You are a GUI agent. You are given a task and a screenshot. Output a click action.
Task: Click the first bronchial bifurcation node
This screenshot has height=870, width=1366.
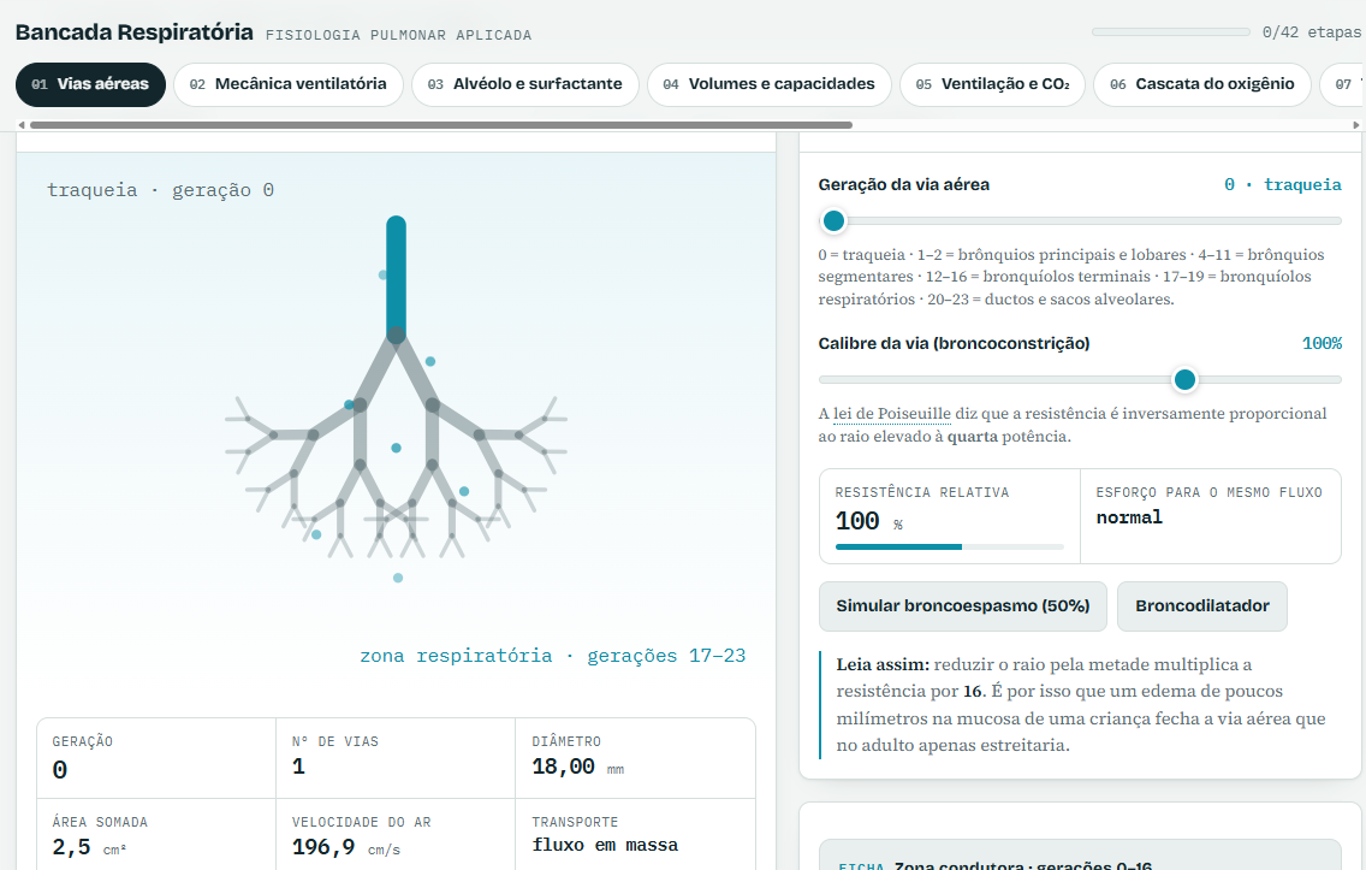[x=396, y=336]
